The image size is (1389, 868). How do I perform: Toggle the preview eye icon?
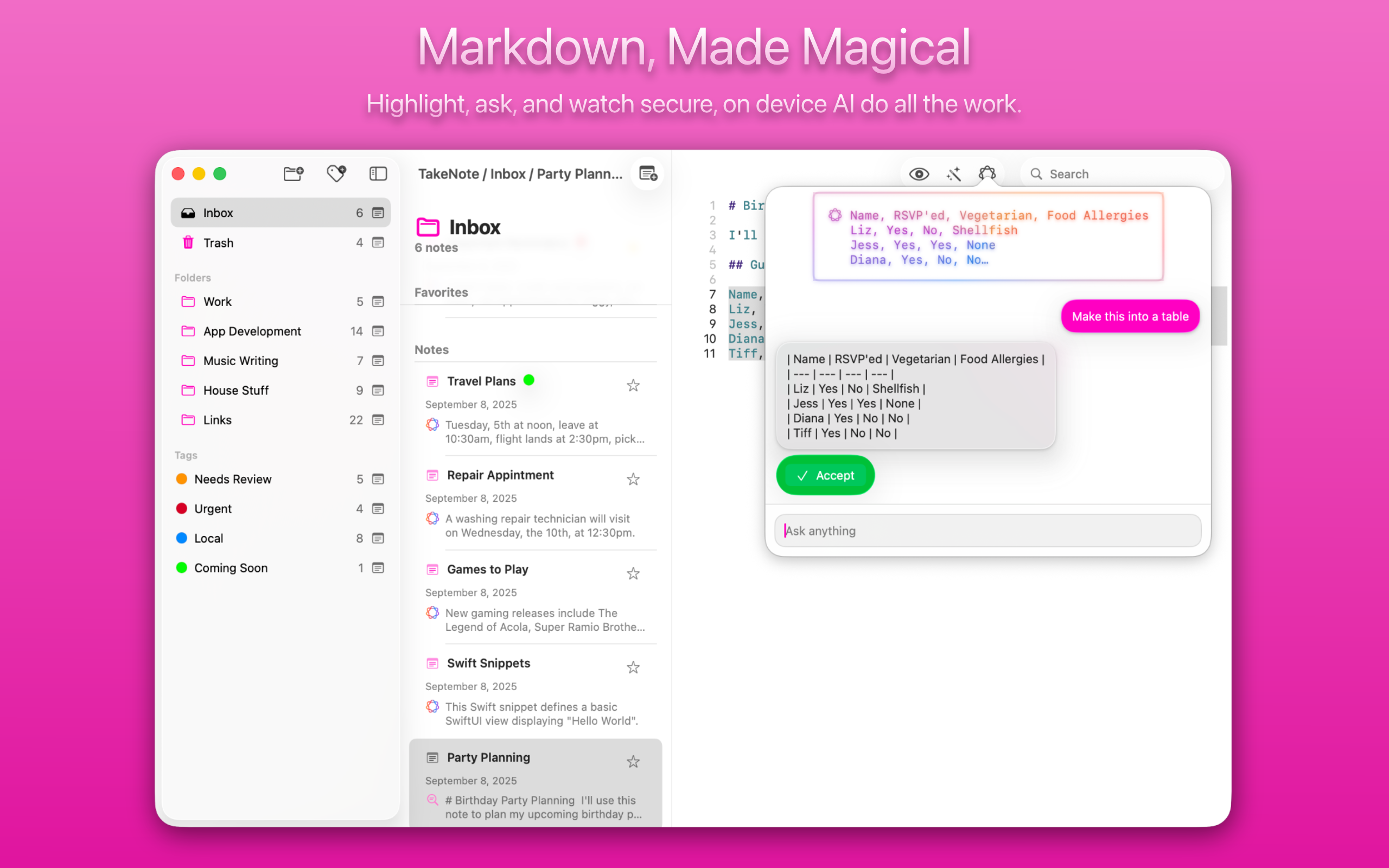pos(919,174)
